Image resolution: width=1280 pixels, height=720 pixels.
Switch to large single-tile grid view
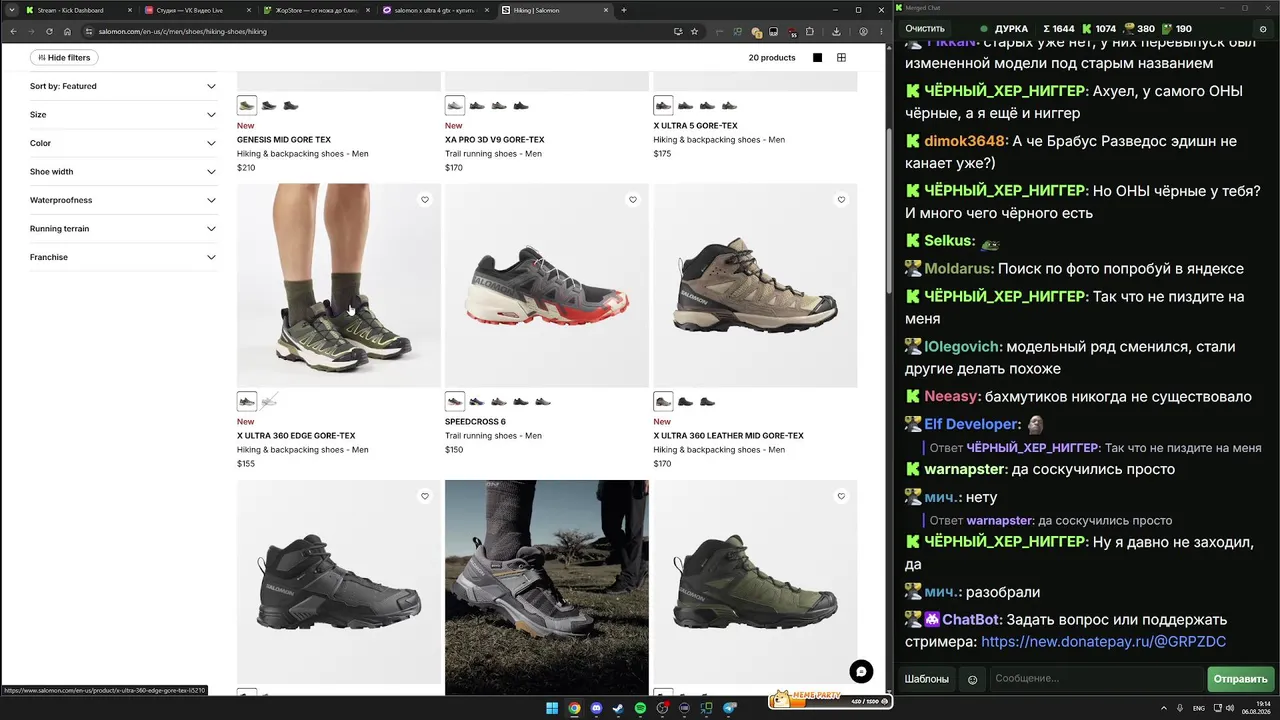(817, 58)
